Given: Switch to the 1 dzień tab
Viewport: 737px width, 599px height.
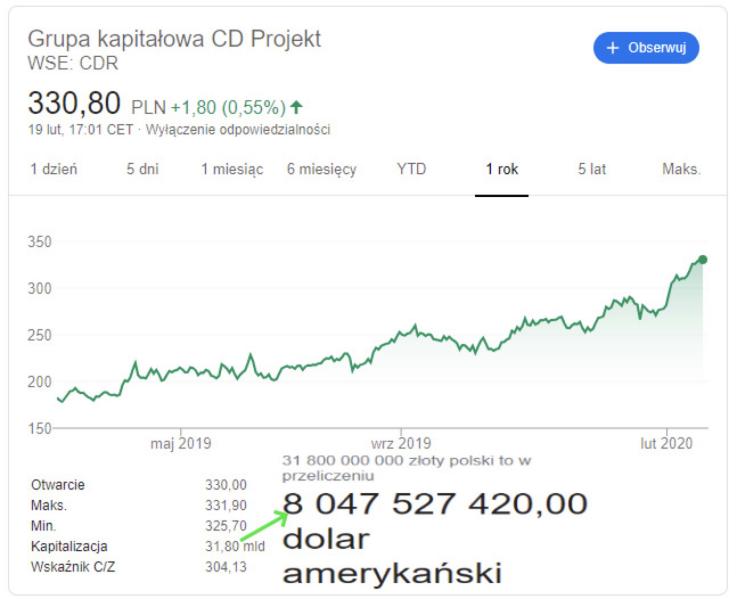Looking at the screenshot, I should click(54, 169).
